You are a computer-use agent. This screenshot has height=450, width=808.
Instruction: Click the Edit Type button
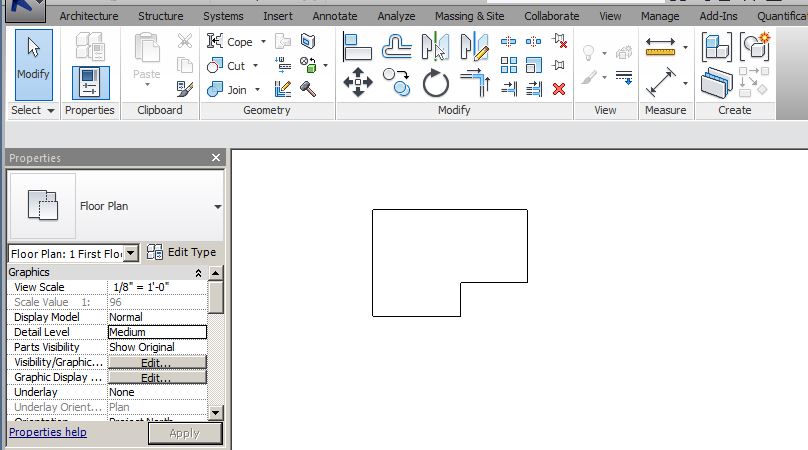click(x=181, y=253)
